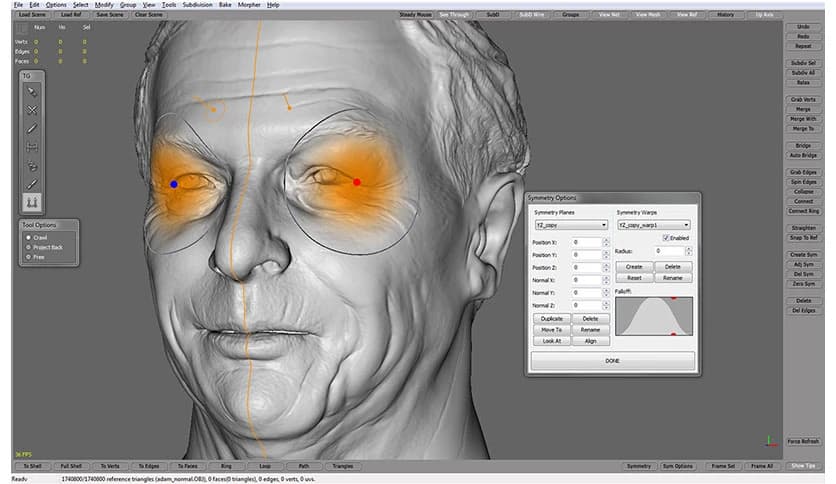
Task: Click the Position X input field
Action: click(x=588, y=242)
